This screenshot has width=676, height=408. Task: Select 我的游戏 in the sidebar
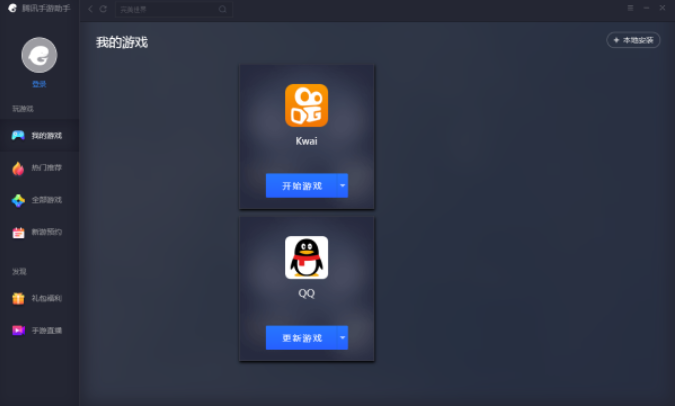pos(39,135)
